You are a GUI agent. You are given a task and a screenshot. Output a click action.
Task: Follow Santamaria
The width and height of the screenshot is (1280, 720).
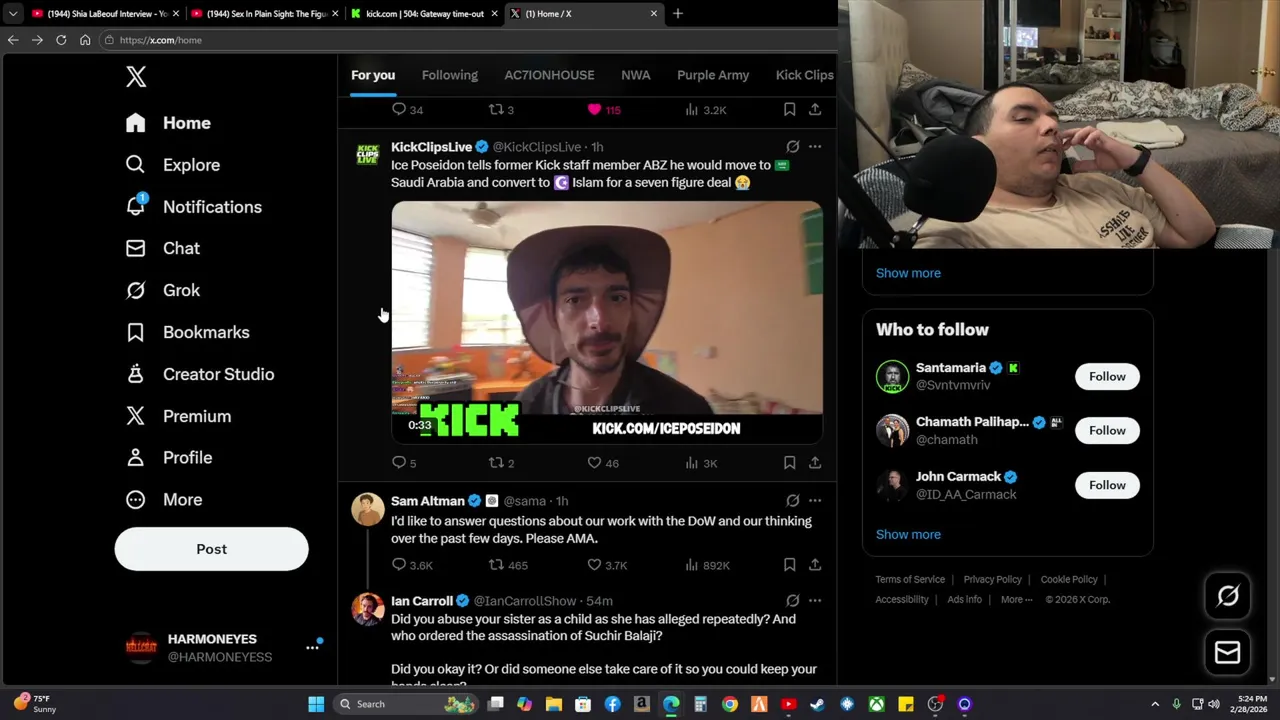click(1107, 376)
